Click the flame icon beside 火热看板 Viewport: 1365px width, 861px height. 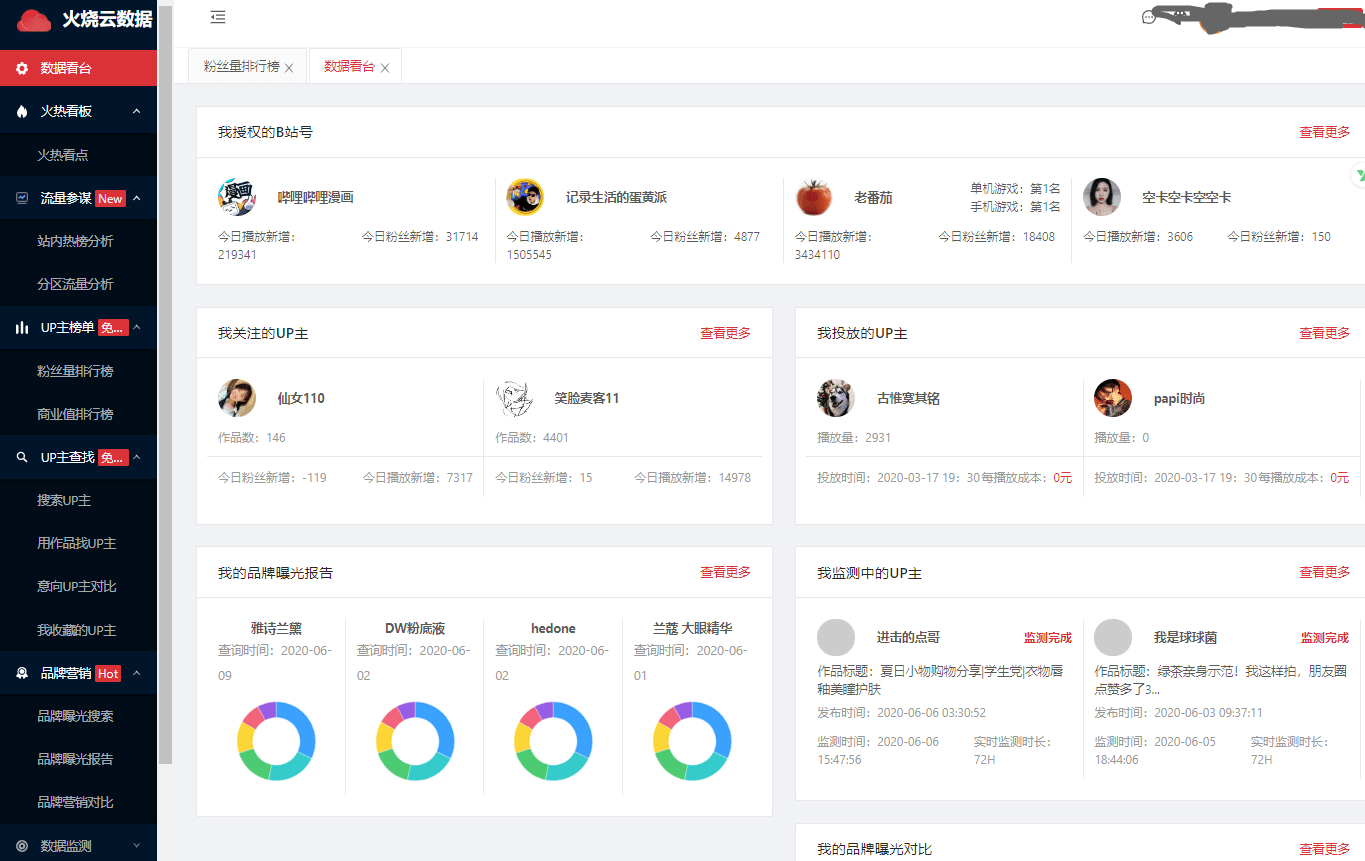(x=22, y=111)
